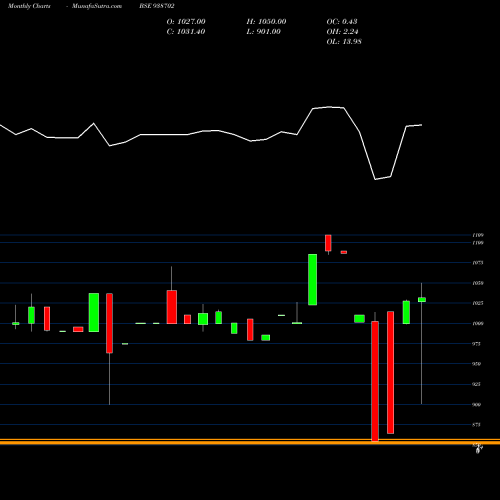Click the 875 price axis label

pyautogui.click(x=477, y=425)
